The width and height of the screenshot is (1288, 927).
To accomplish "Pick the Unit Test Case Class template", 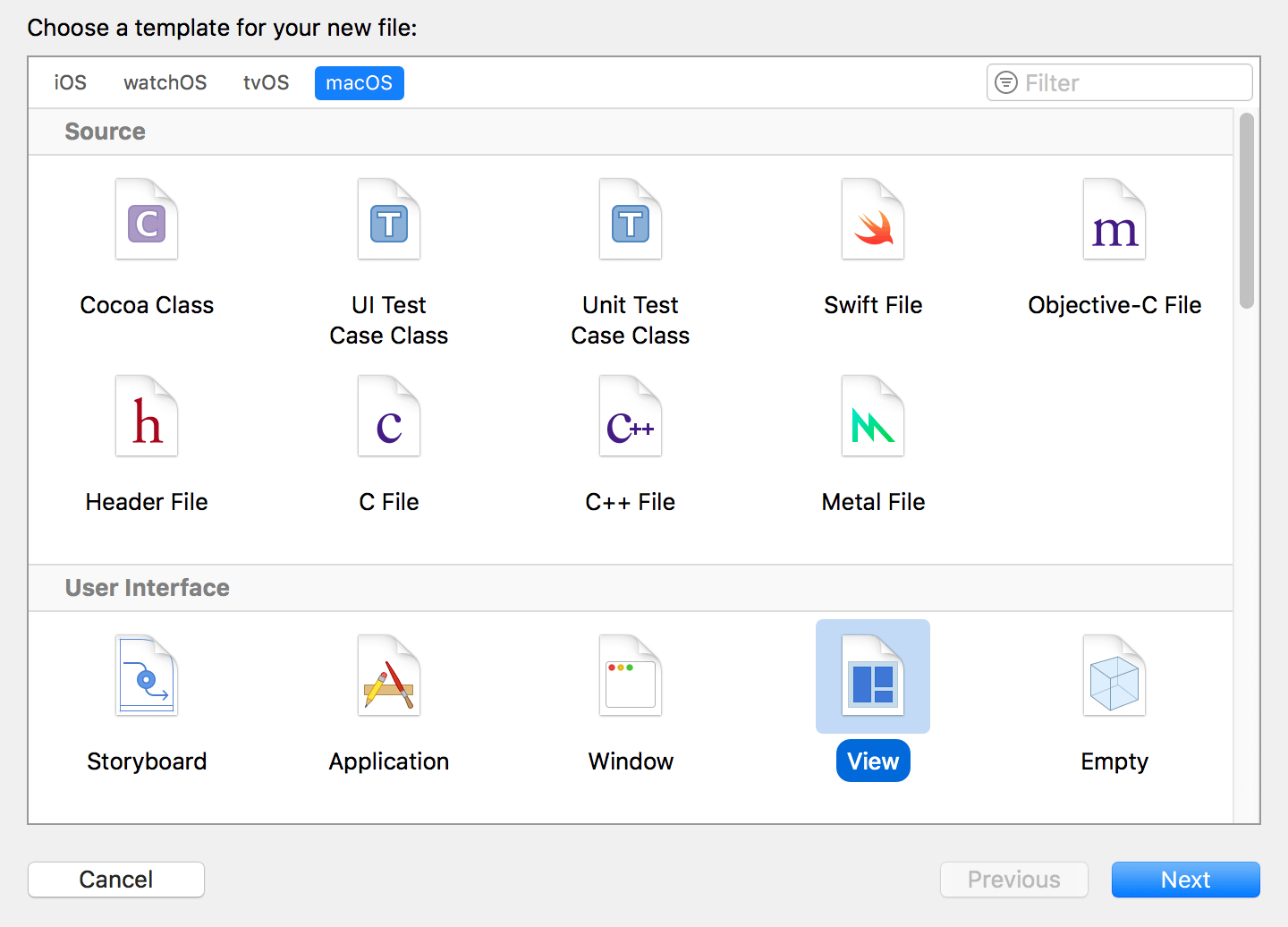I will tap(631, 220).
